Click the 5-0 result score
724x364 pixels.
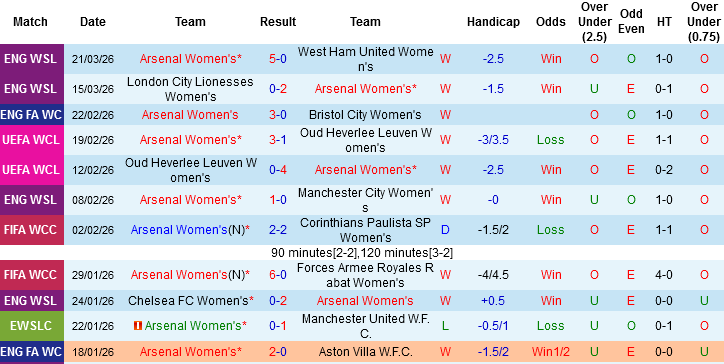[278, 59]
